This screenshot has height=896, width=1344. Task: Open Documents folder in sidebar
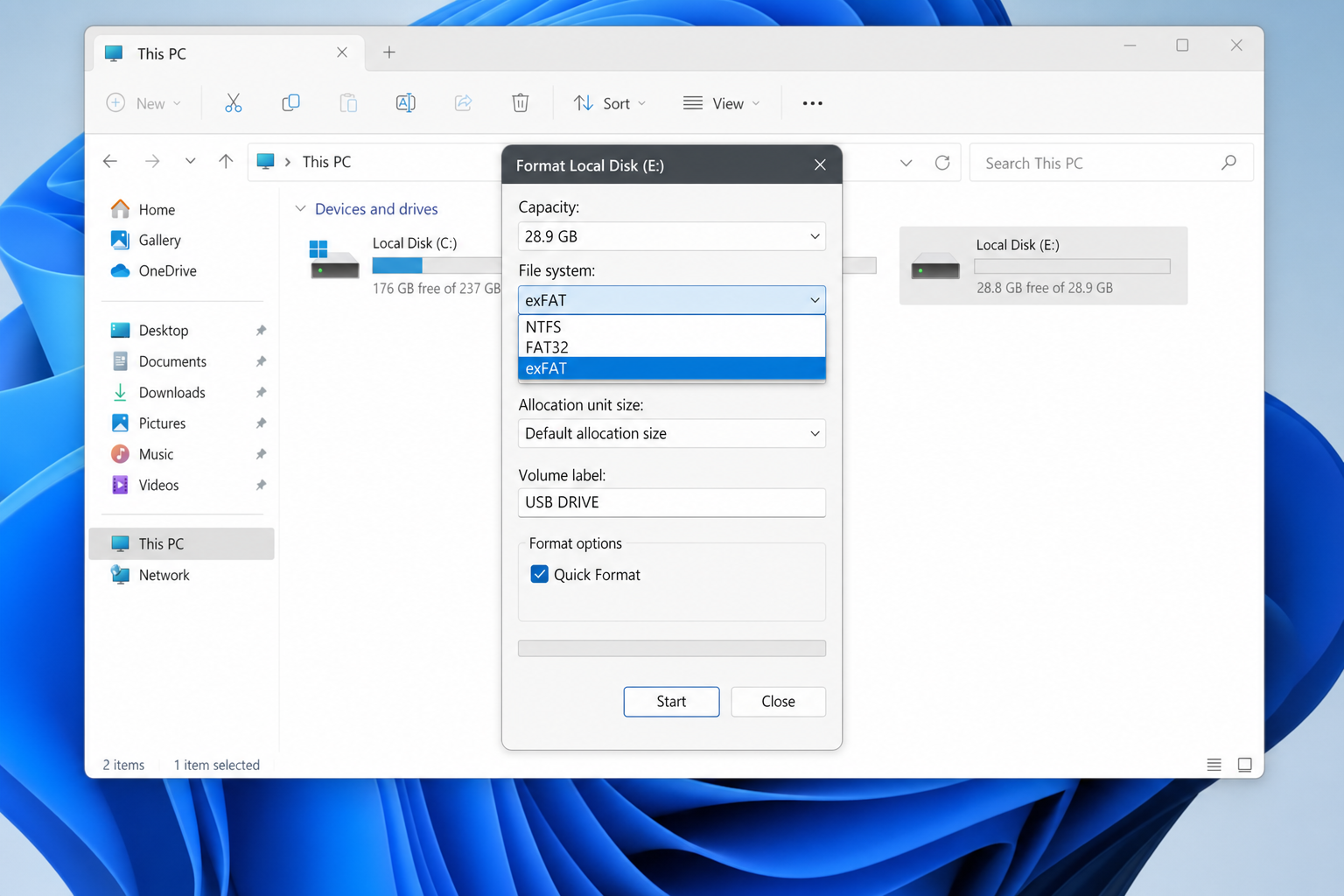point(172,361)
